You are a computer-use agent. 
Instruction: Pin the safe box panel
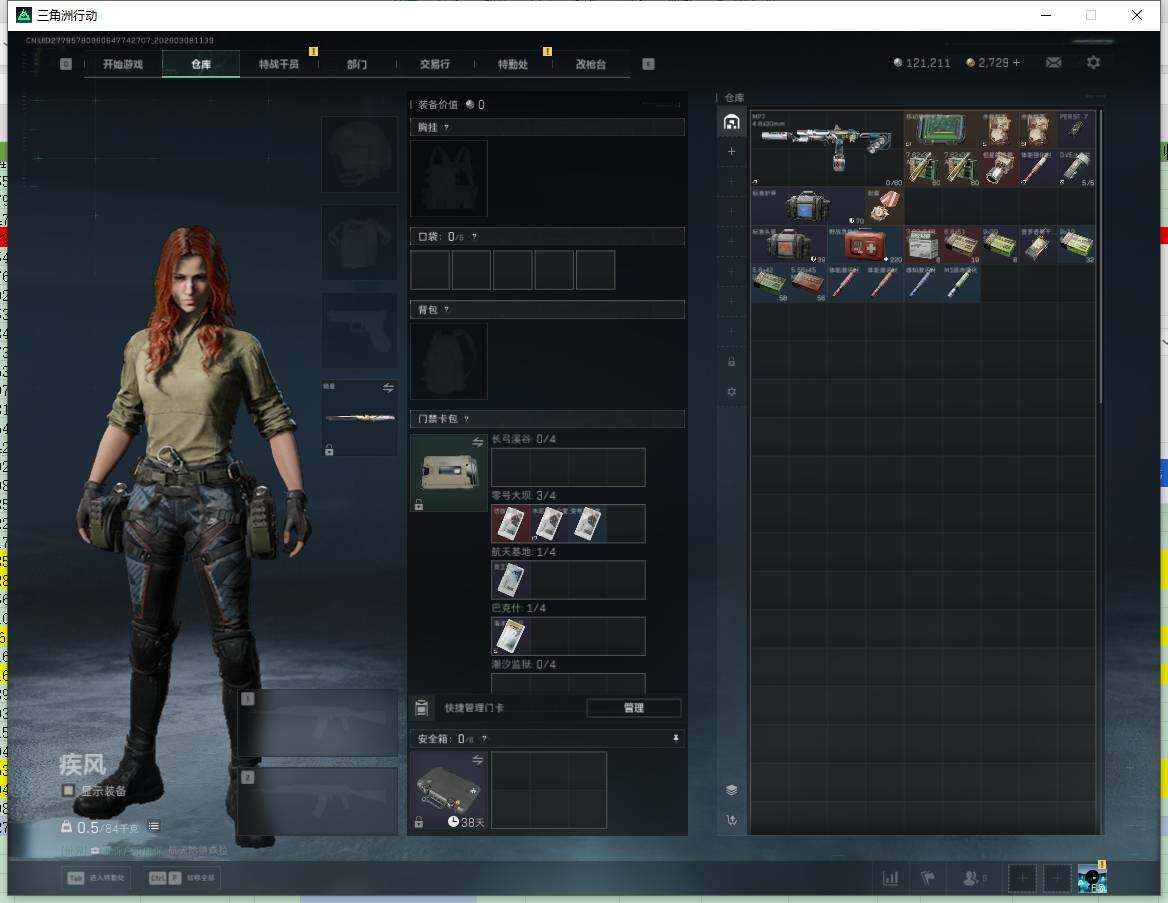[676, 738]
